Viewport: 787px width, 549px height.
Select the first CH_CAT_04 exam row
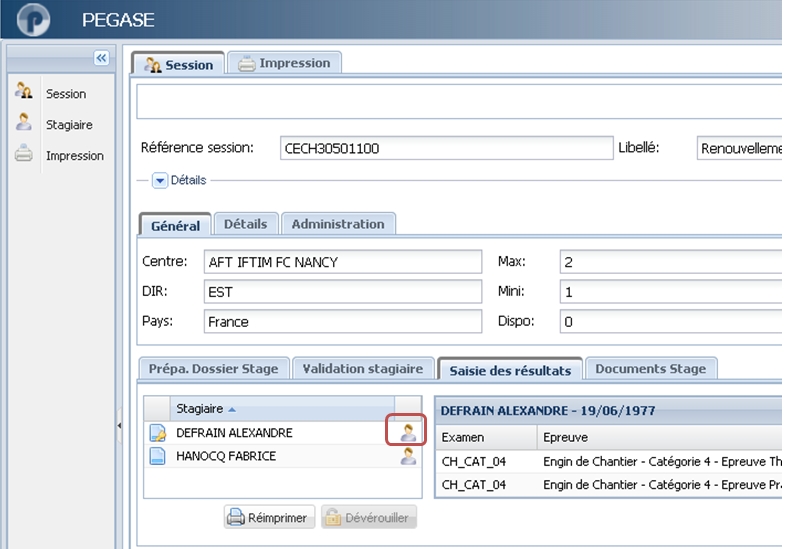tap(609, 461)
